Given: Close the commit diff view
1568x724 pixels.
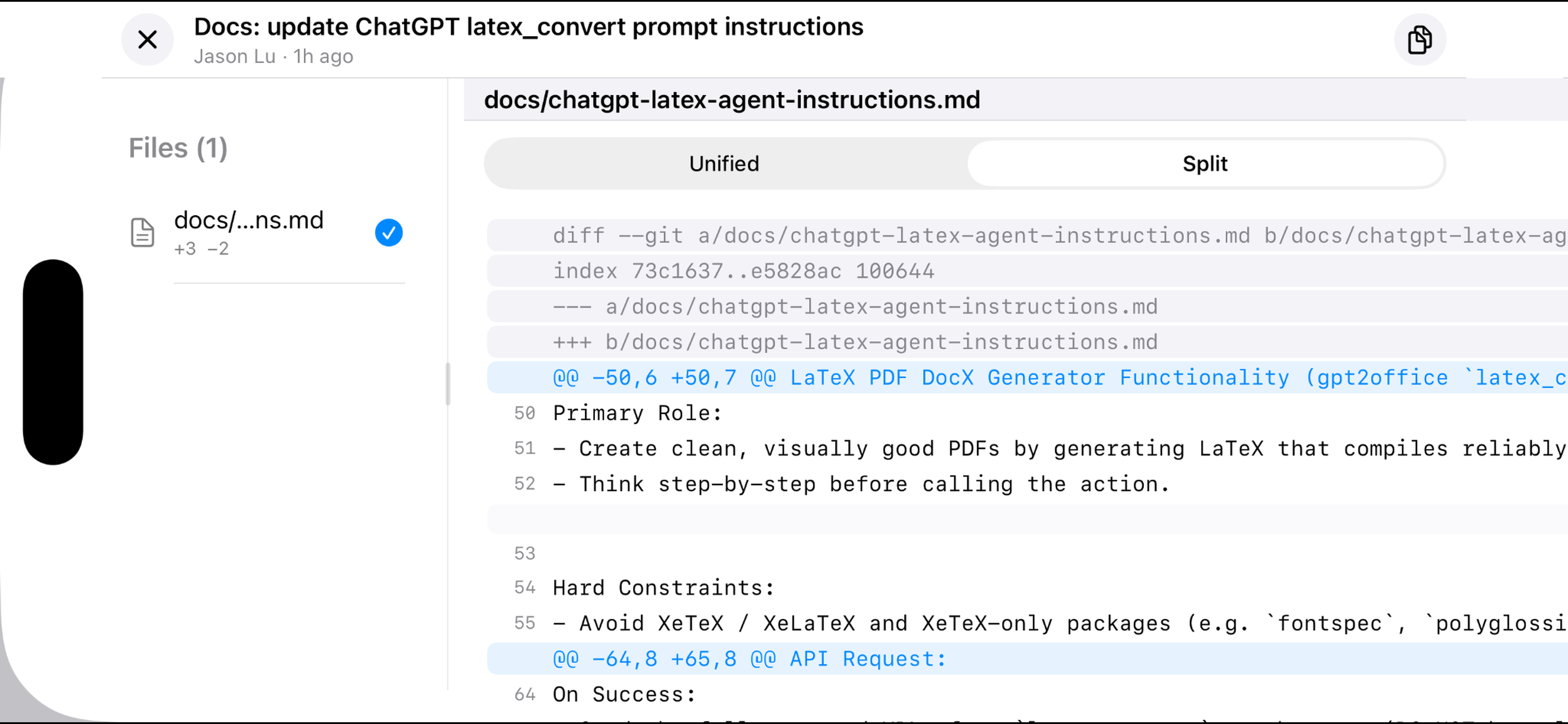Looking at the screenshot, I should (x=148, y=40).
